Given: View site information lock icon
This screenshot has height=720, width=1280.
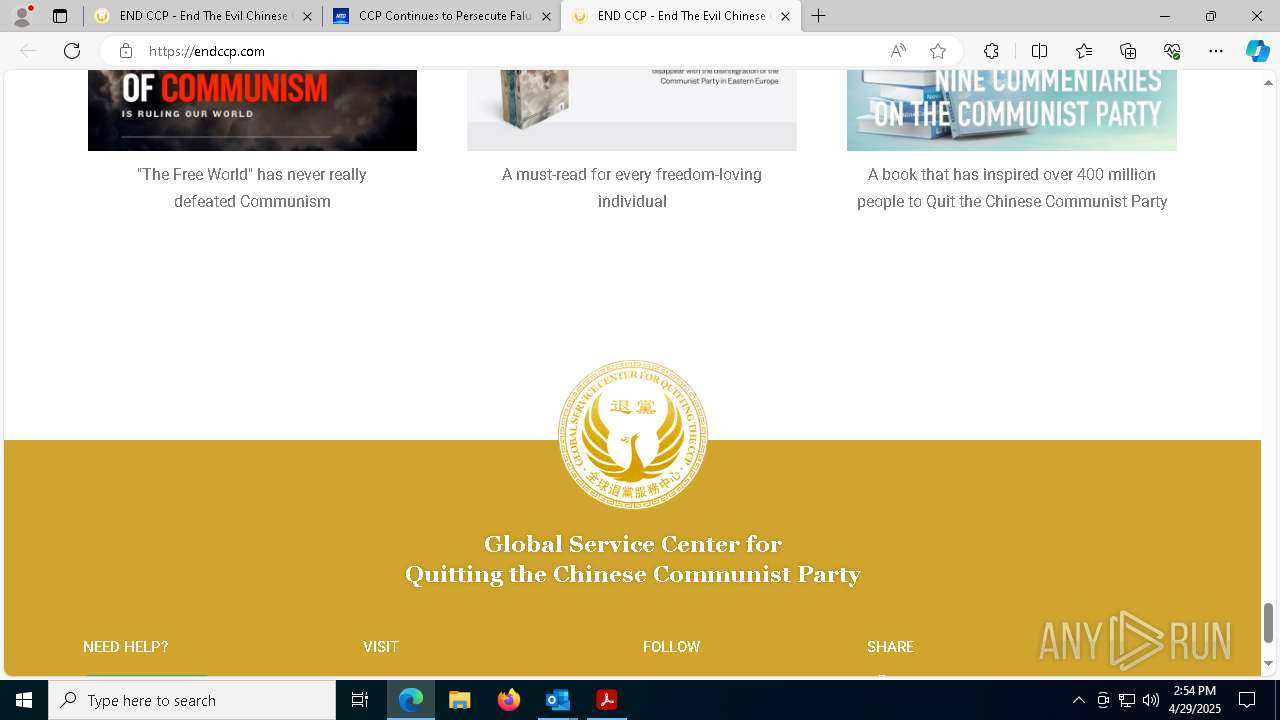Looking at the screenshot, I should 126,51.
